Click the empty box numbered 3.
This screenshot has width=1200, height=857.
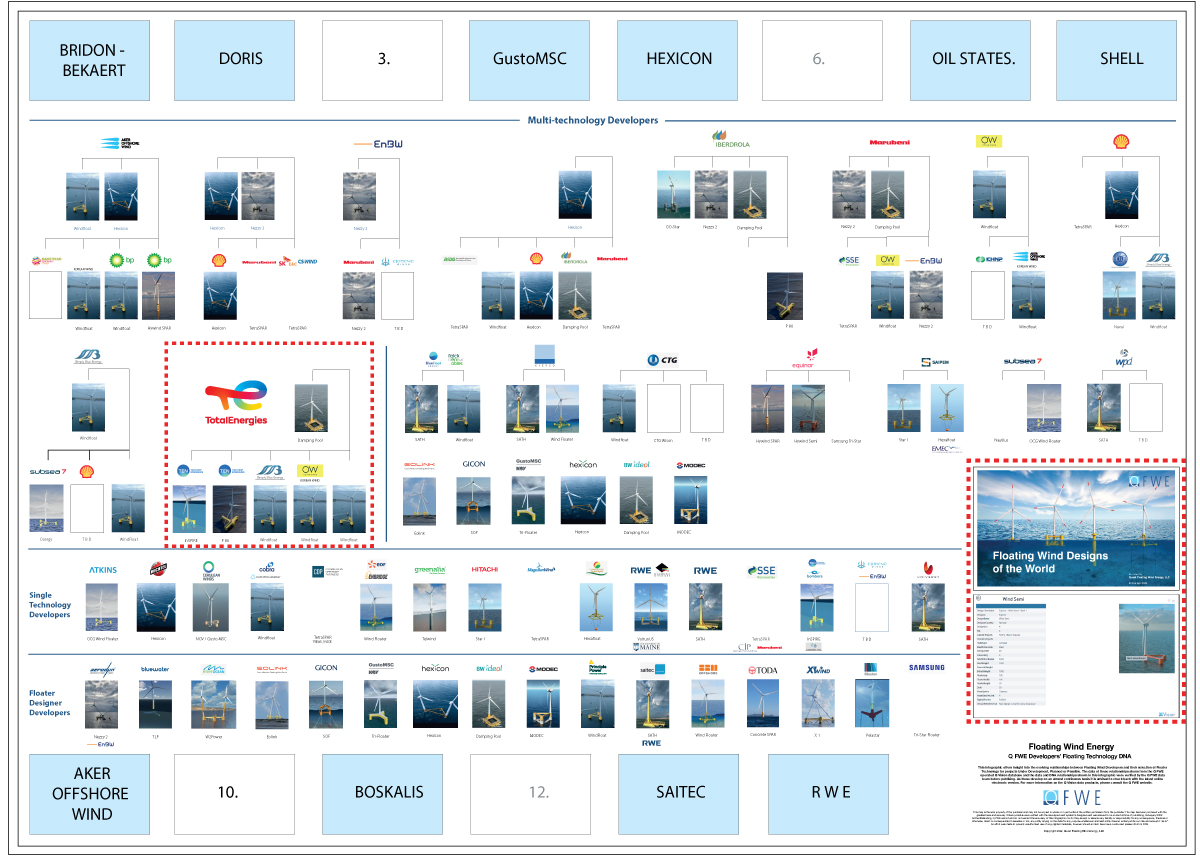[383, 59]
